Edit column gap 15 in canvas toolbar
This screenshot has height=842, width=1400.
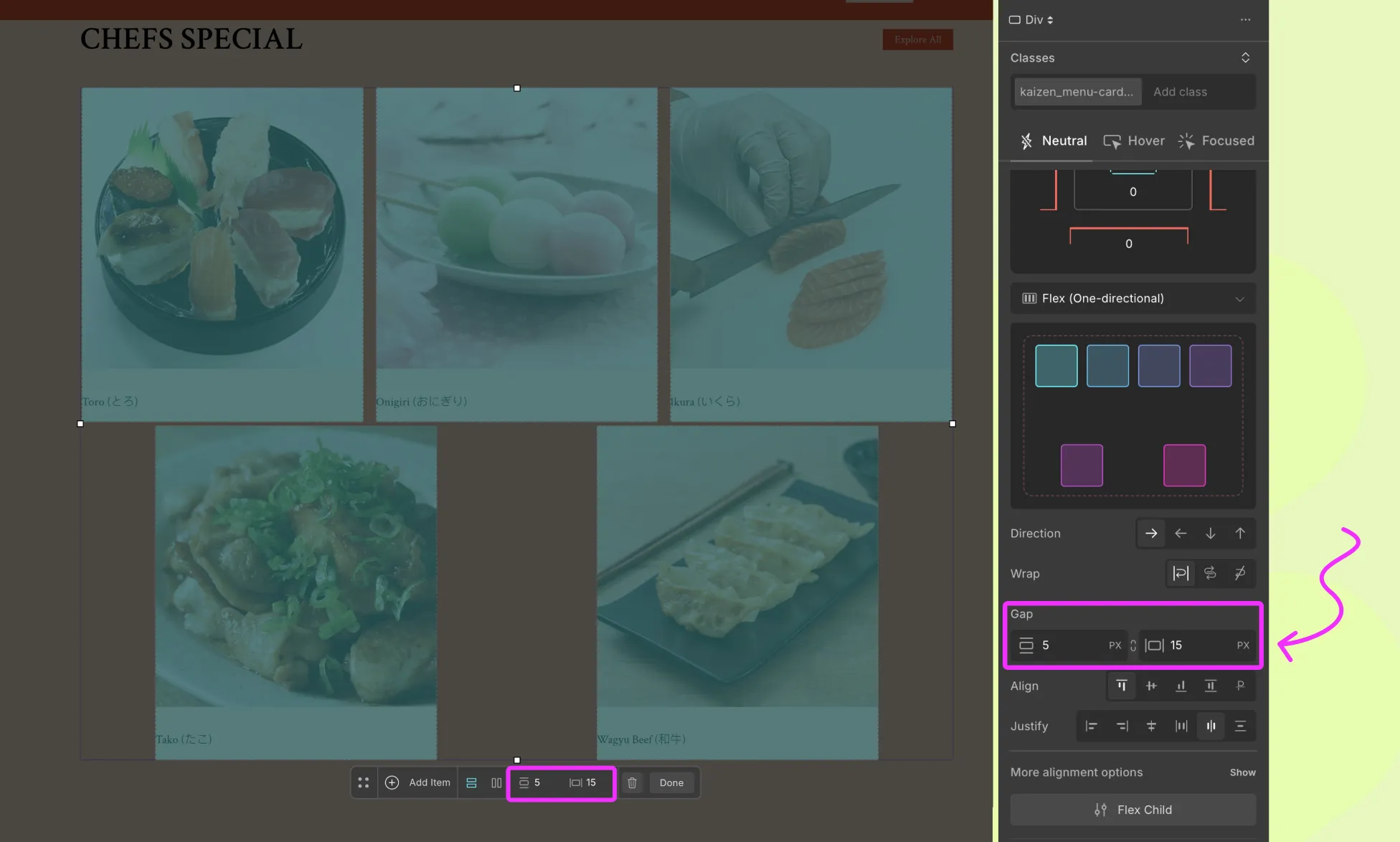pos(583,782)
